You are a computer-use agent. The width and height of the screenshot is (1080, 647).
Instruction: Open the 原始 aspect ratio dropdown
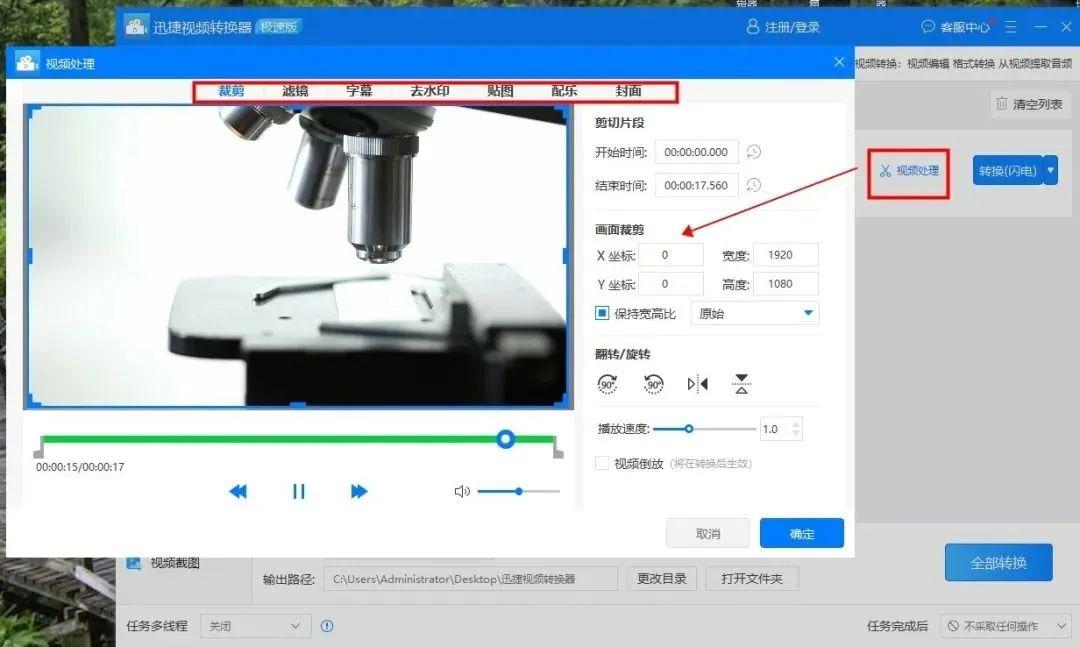(x=755, y=313)
